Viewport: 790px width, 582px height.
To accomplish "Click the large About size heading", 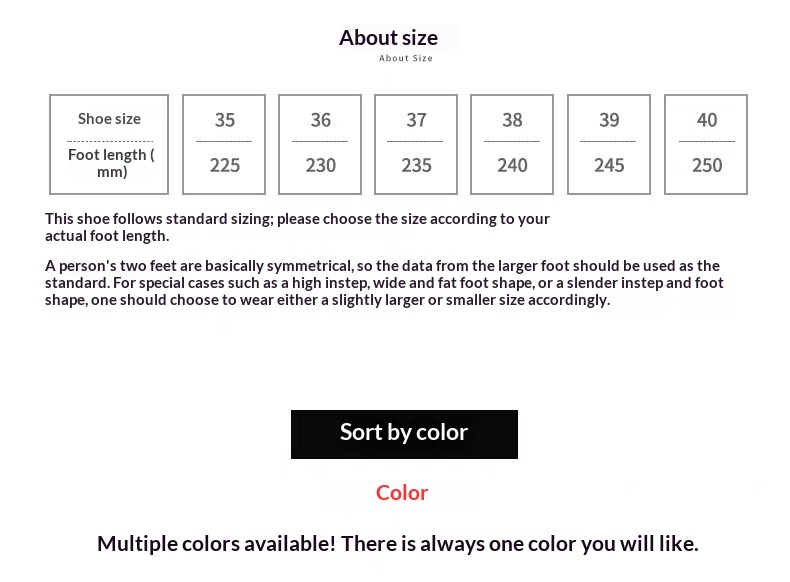I will [x=388, y=38].
